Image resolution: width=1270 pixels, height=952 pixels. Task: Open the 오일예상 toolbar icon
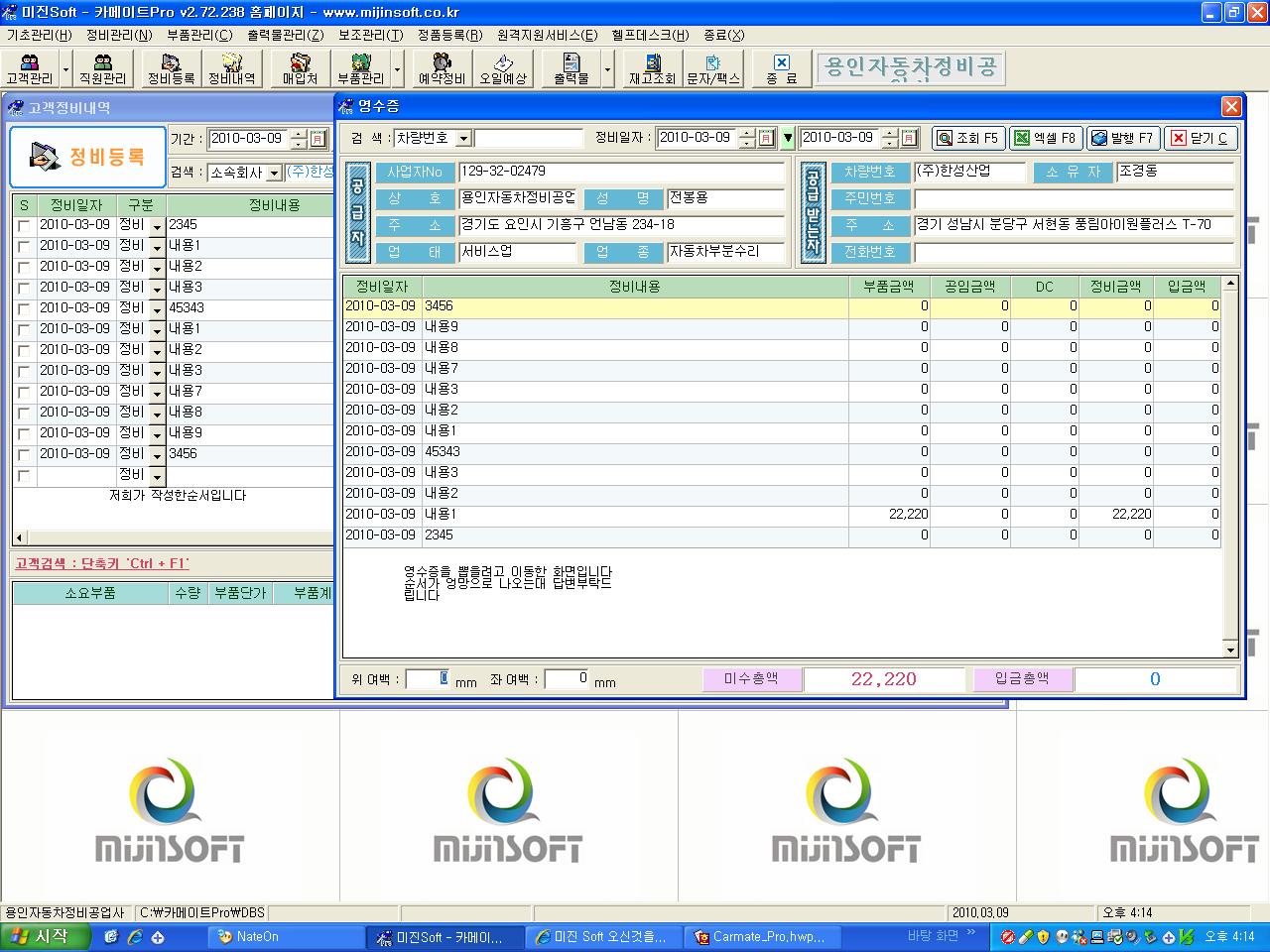[x=504, y=68]
